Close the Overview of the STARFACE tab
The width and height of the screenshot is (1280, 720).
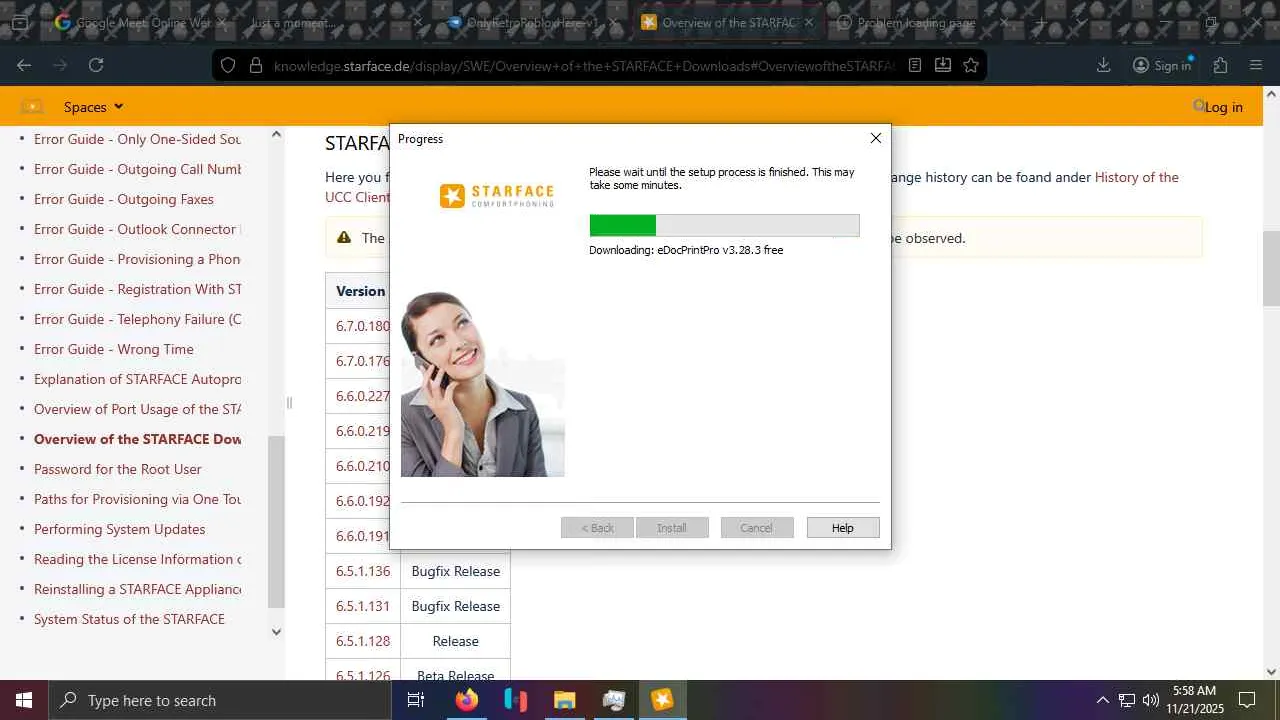point(808,22)
